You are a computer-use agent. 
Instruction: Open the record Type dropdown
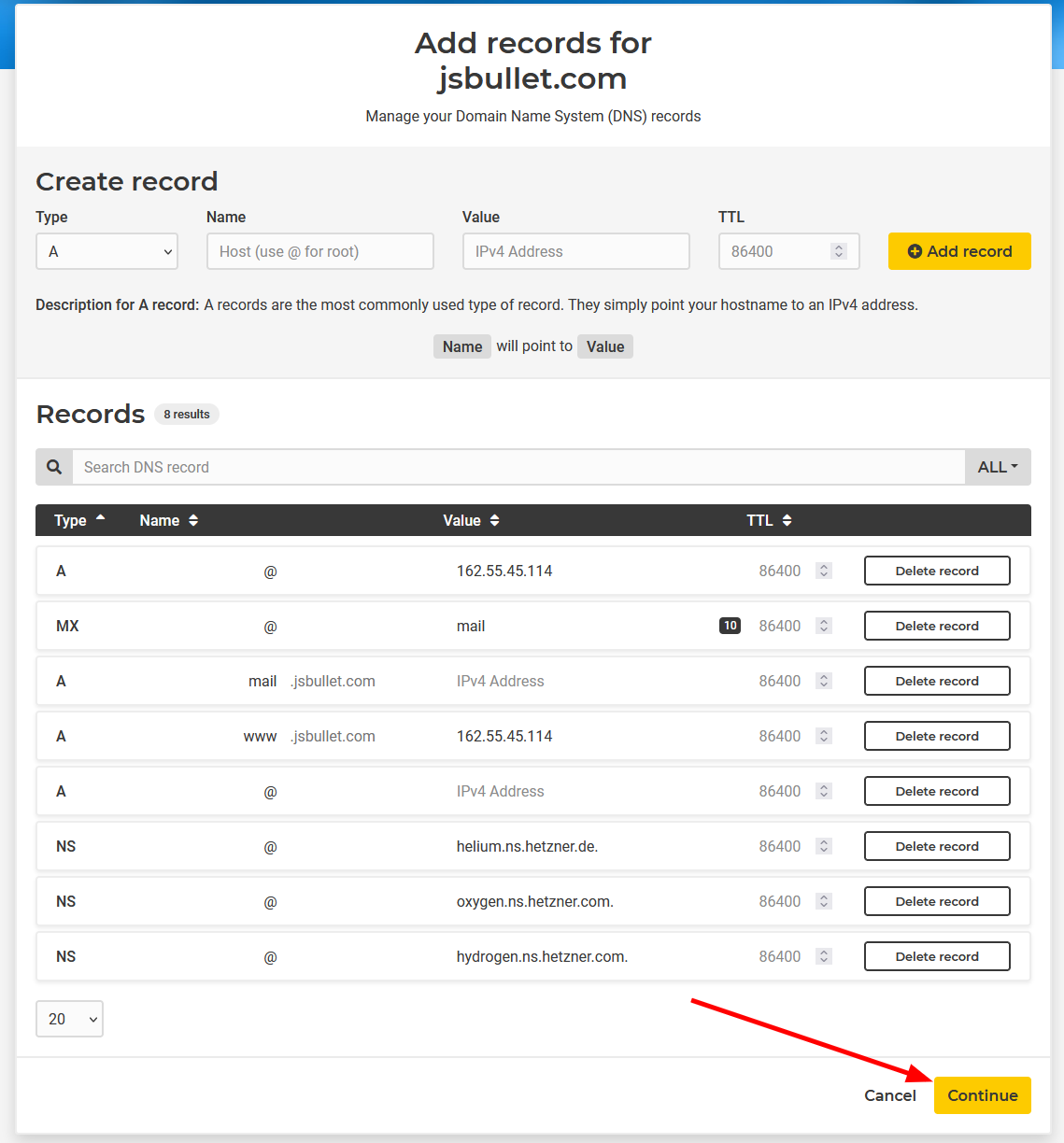106,251
